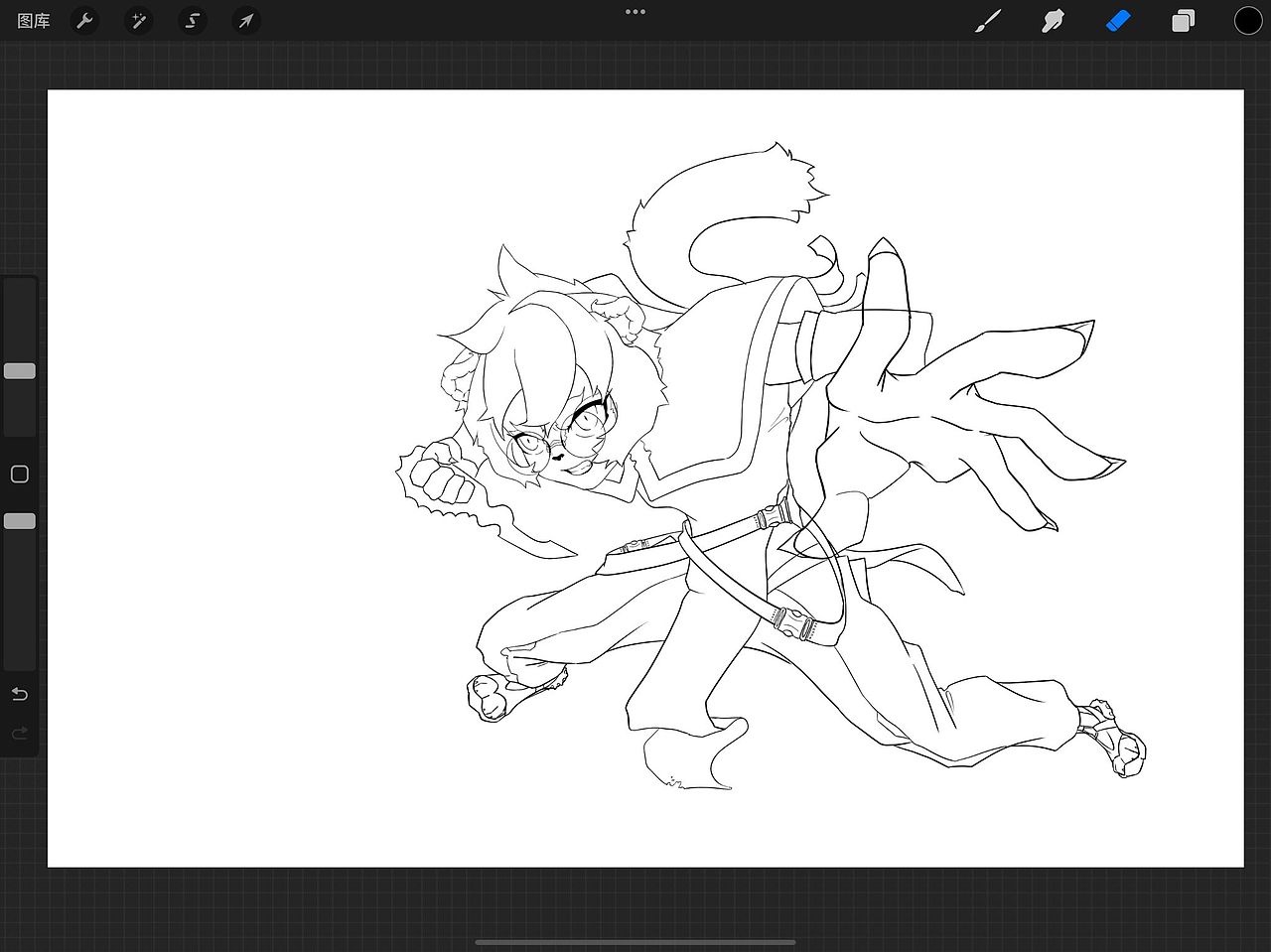
Task: Click the iPad home indicator bar
Action: point(635,942)
